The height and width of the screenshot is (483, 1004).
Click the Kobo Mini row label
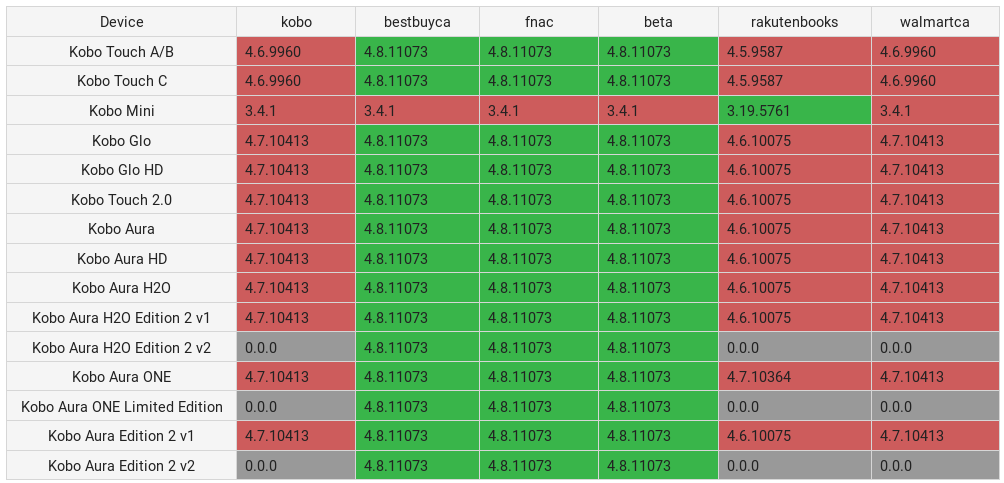coord(122,111)
